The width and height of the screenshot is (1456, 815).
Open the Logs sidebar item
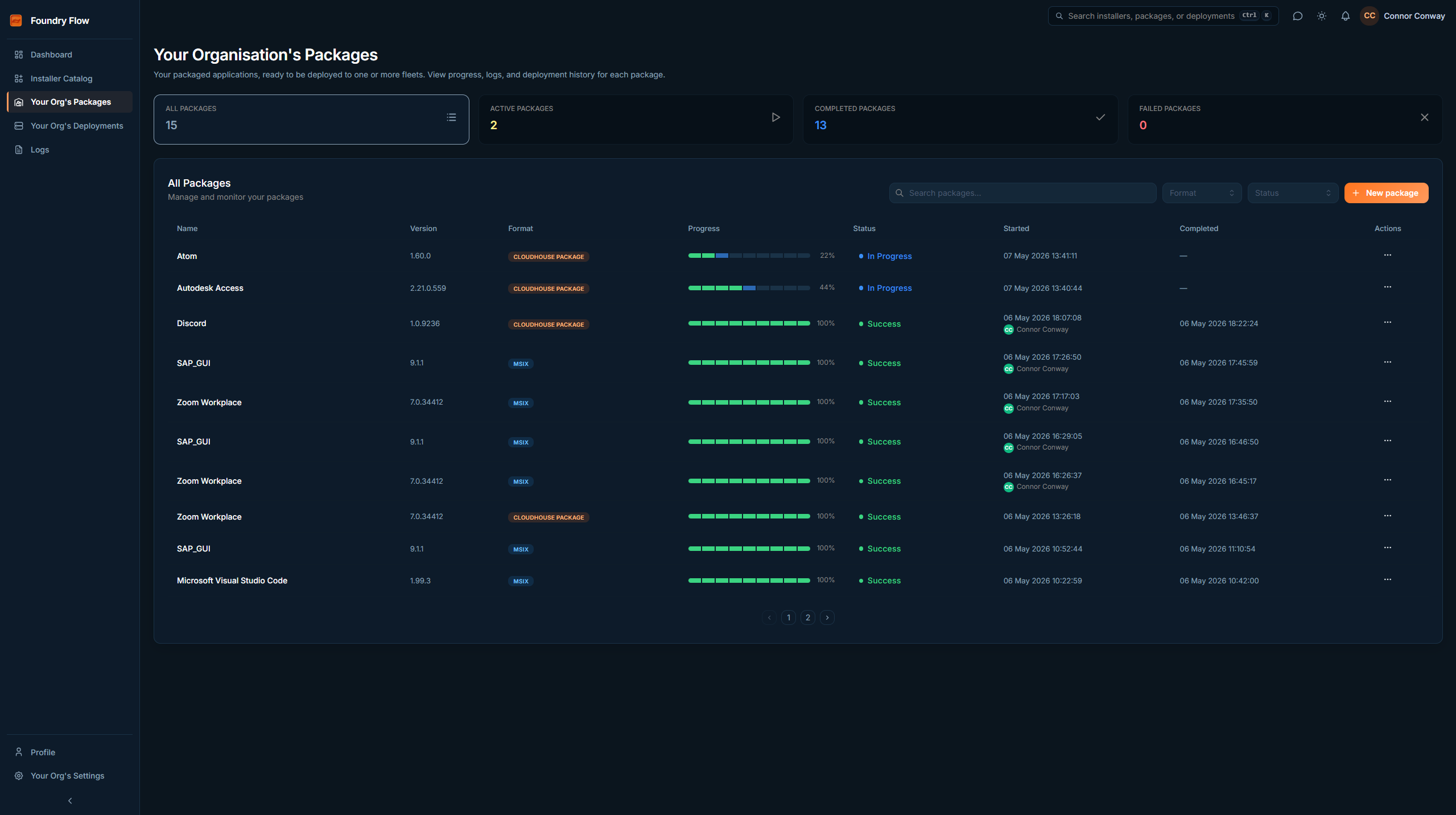tap(69, 150)
